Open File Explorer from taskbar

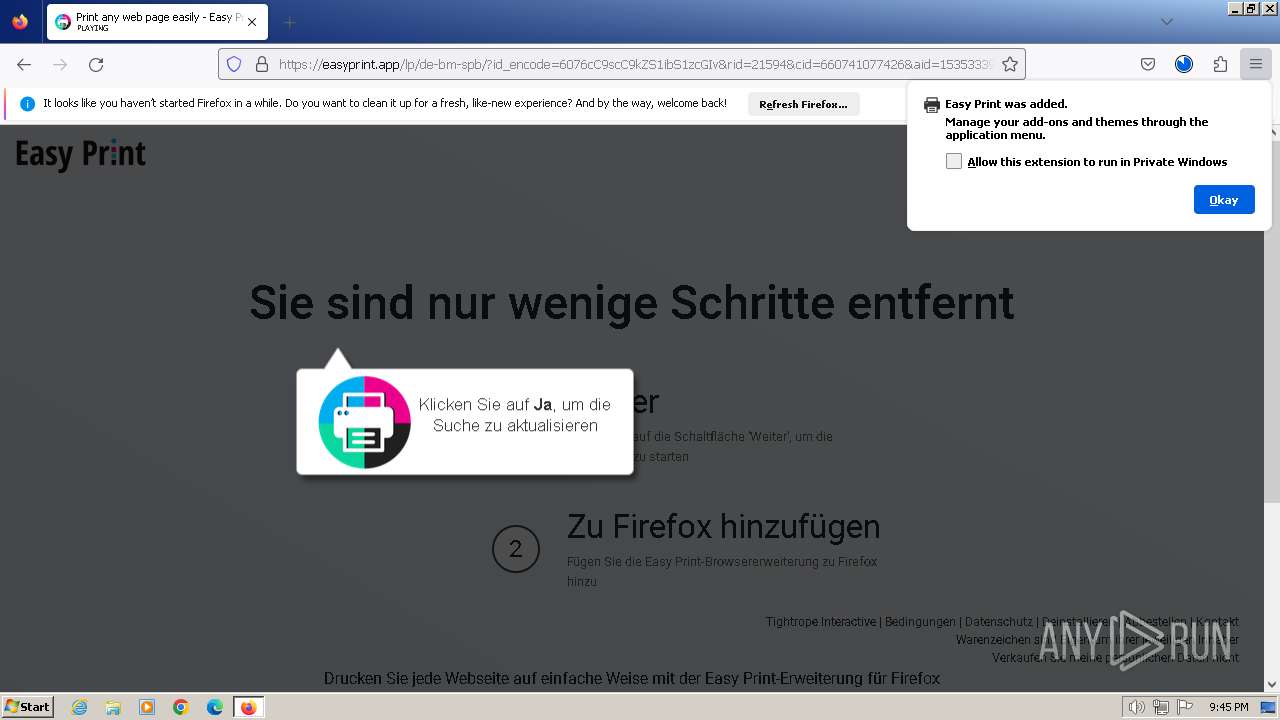click(113, 707)
